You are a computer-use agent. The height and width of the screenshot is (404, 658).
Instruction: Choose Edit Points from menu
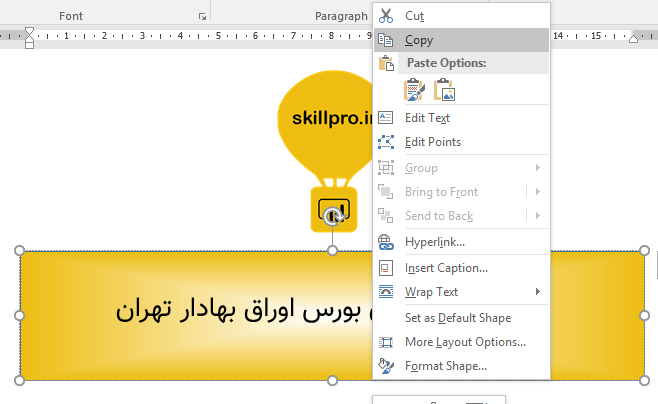pyautogui.click(x=462, y=142)
